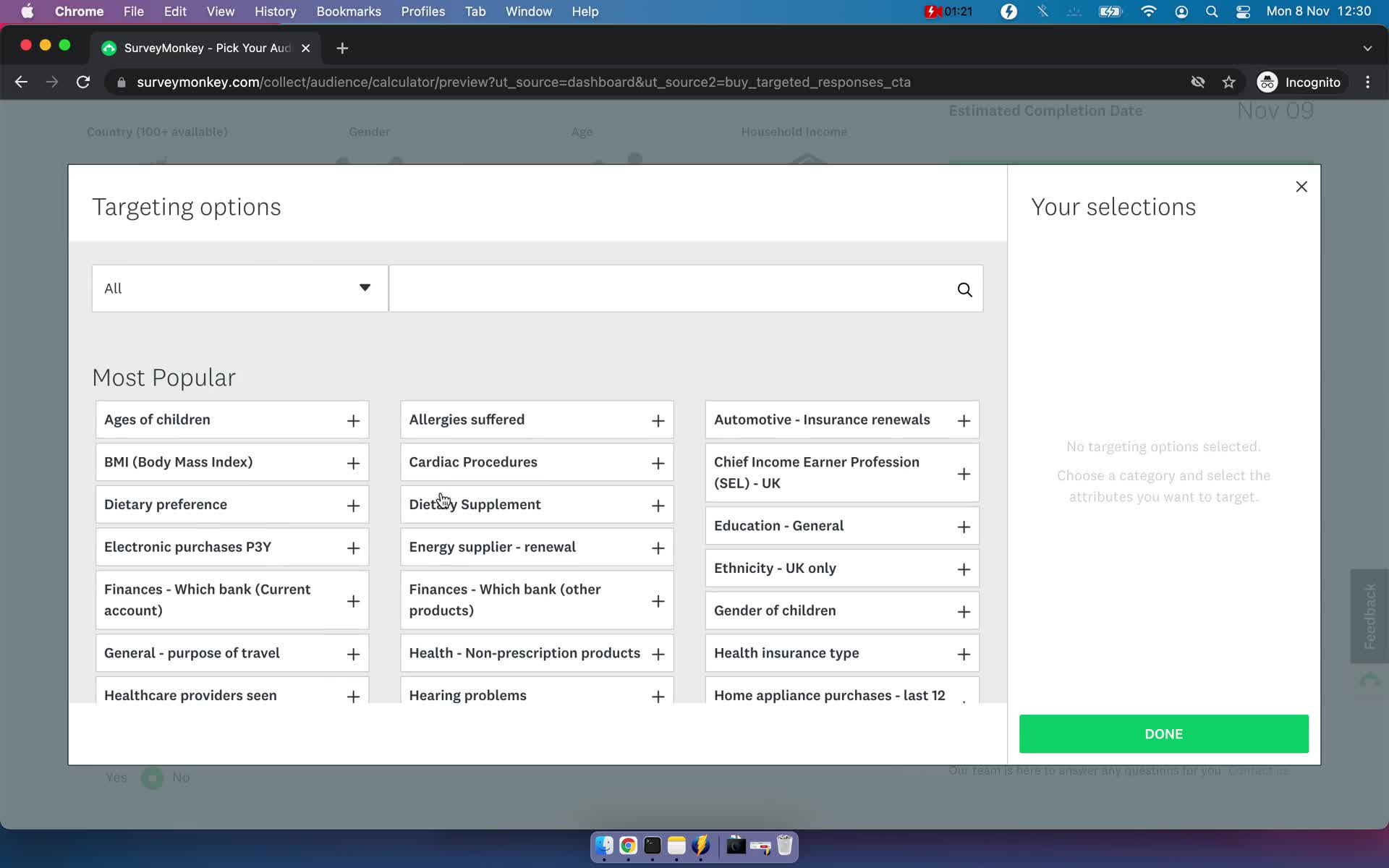Expand the BMI Body Mass Index option
Screen dimensions: 1389x868
(x=353, y=462)
